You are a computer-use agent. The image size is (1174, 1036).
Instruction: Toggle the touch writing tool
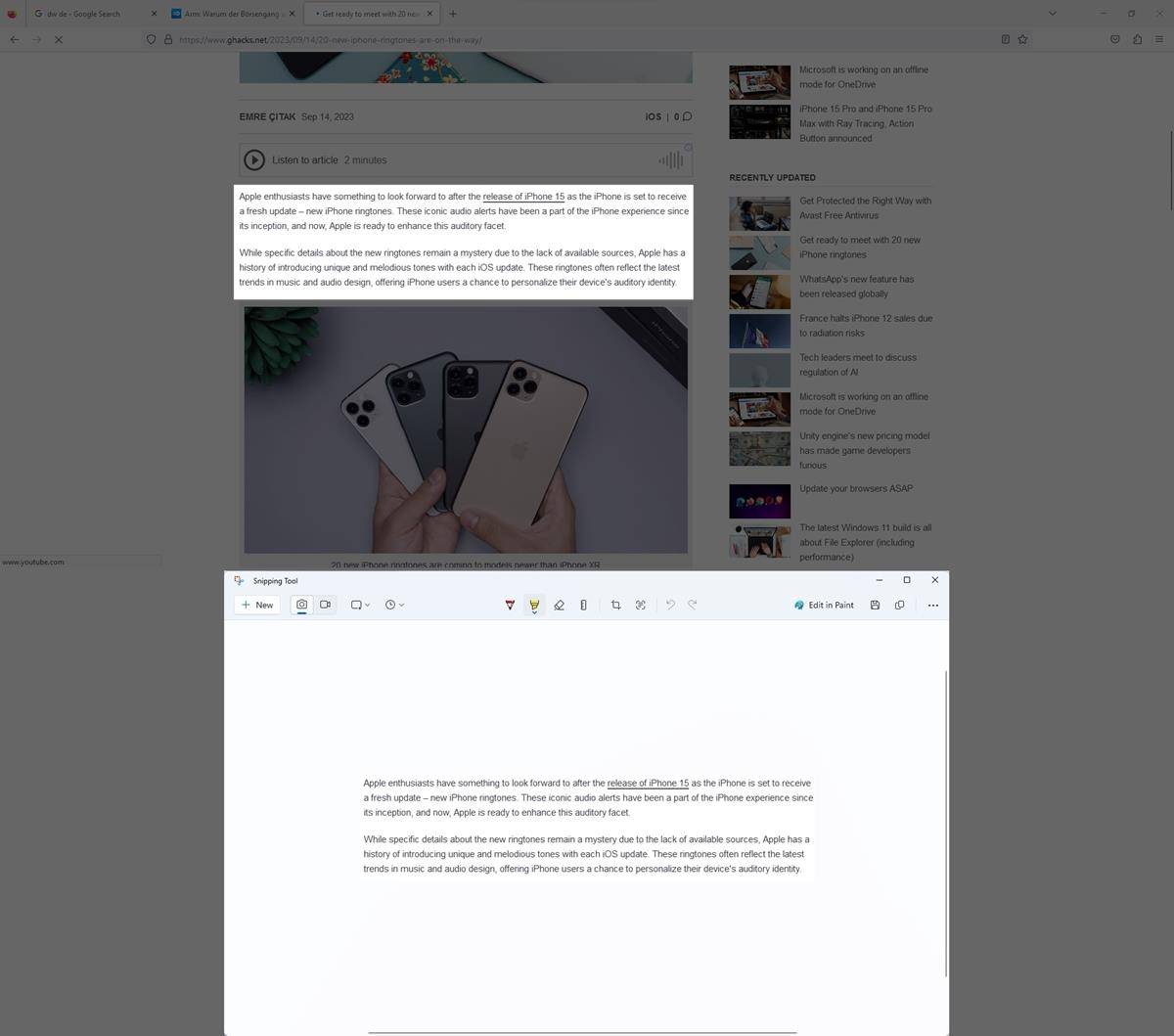click(583, 605)
